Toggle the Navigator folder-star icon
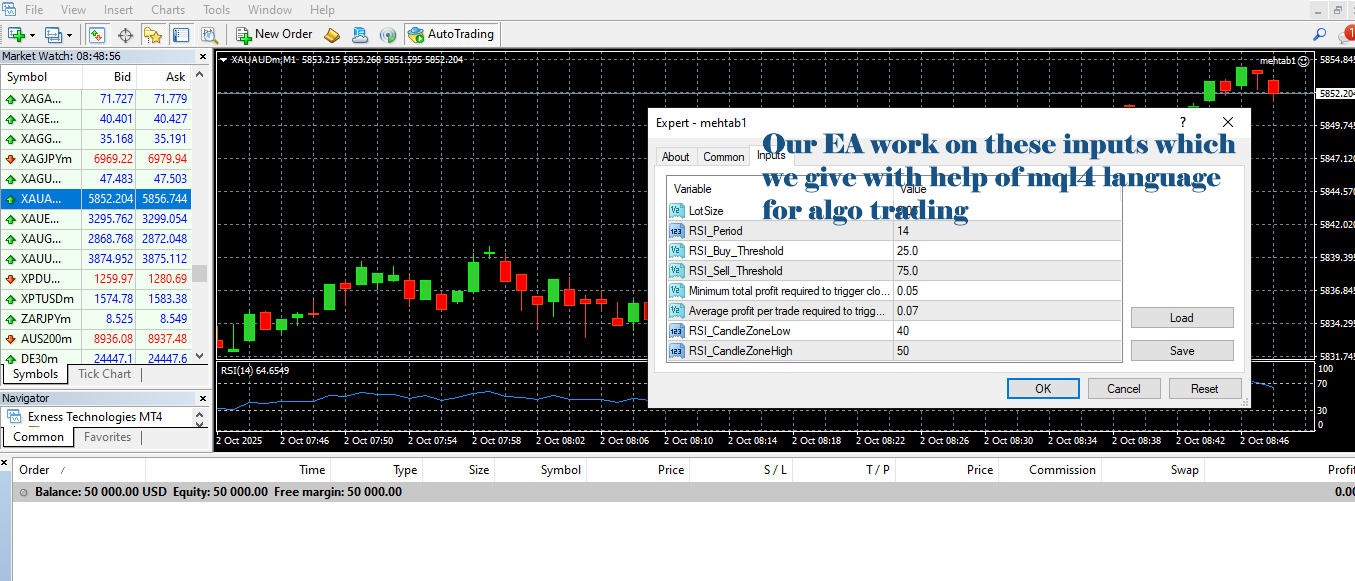1355x581 pixels. click(x=153, y=34)
